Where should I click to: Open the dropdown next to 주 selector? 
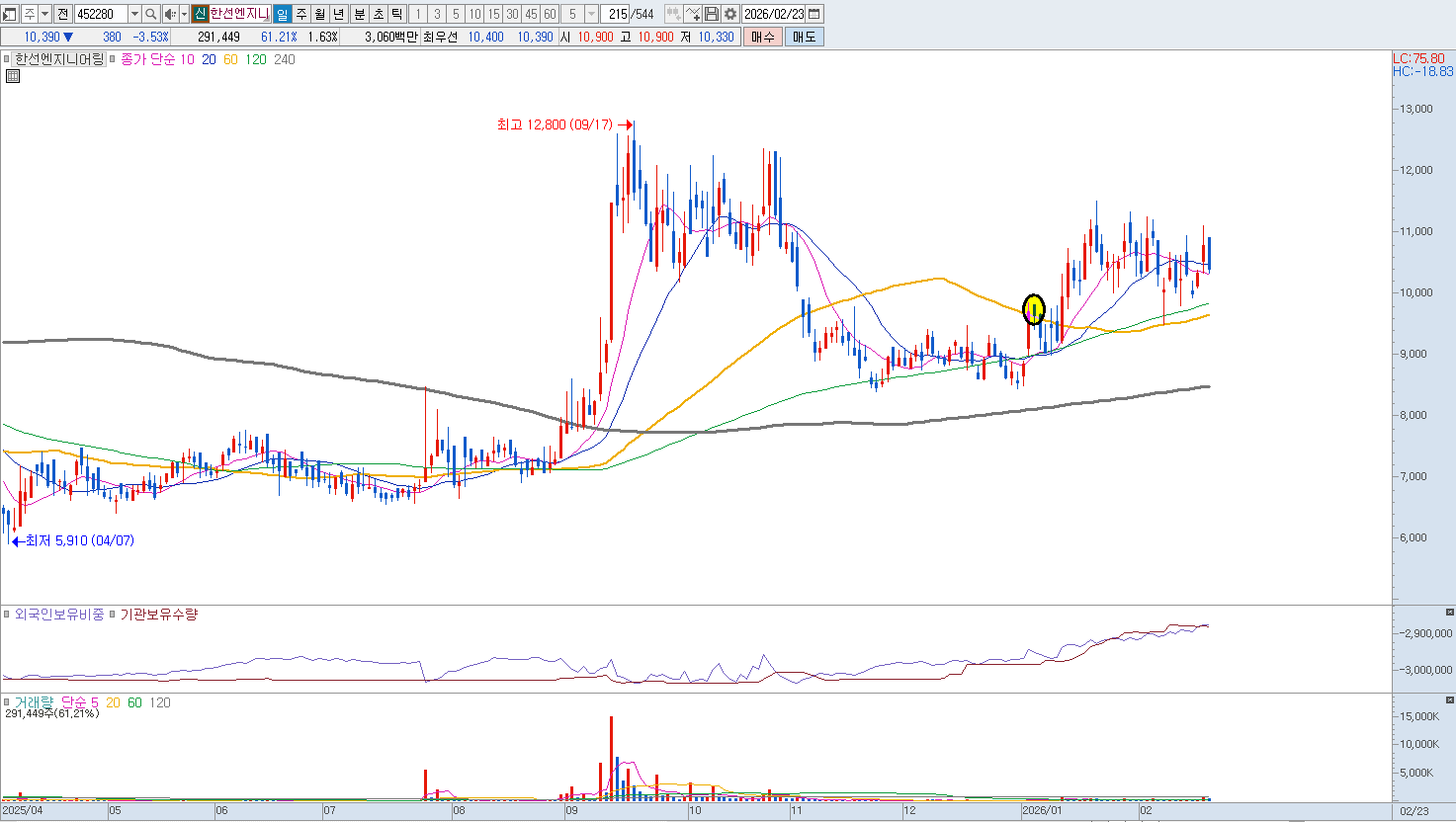[x=45, y=14]
